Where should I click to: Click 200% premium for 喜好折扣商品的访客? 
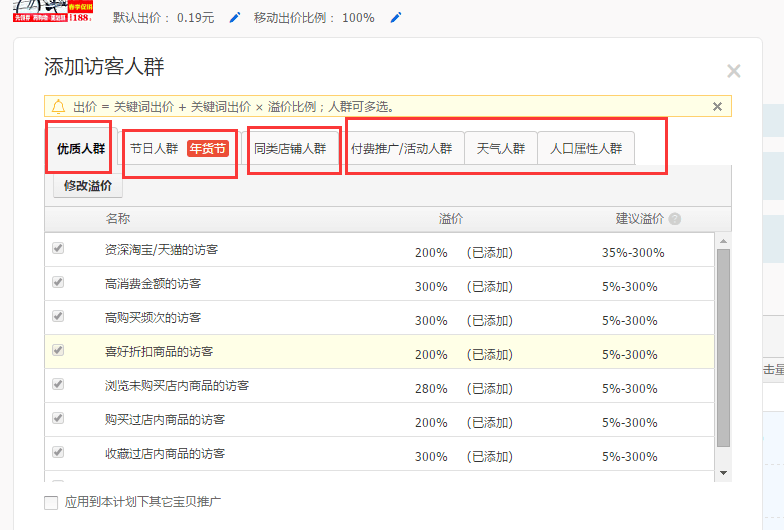[x=431, y=354]
